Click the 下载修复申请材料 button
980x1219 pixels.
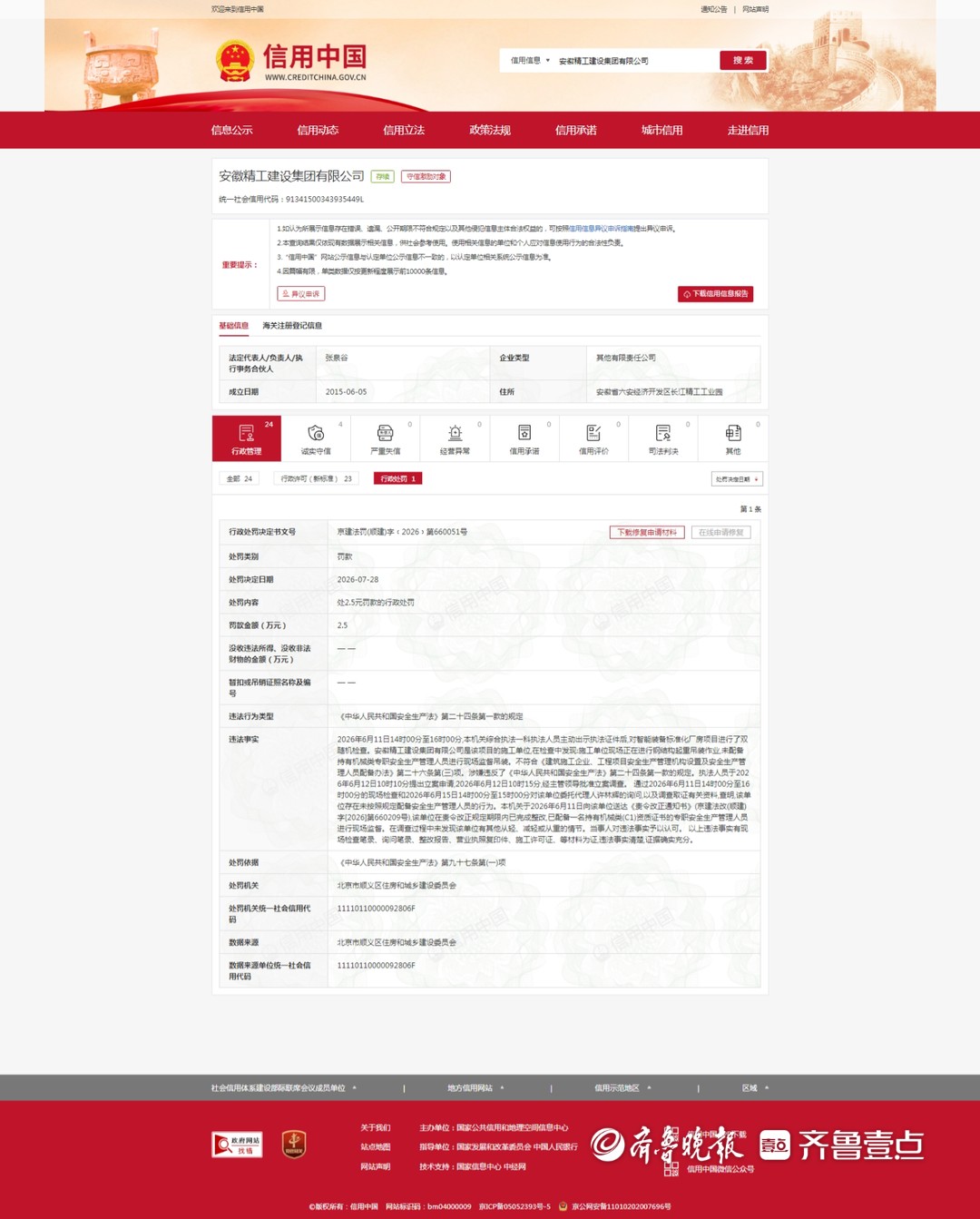coord(646,532)
